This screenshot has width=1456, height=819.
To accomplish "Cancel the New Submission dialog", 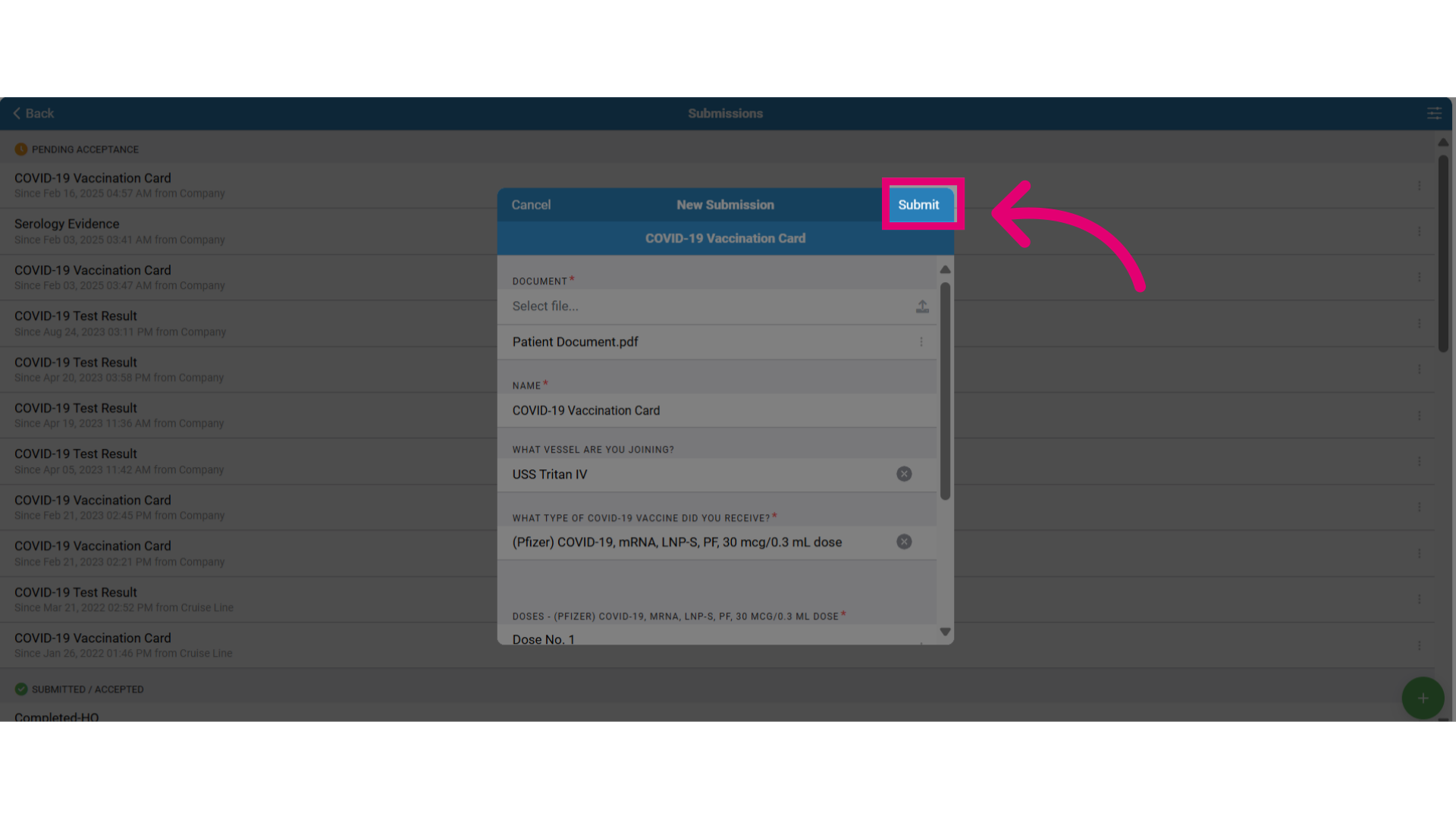I will tap(531, 205).
